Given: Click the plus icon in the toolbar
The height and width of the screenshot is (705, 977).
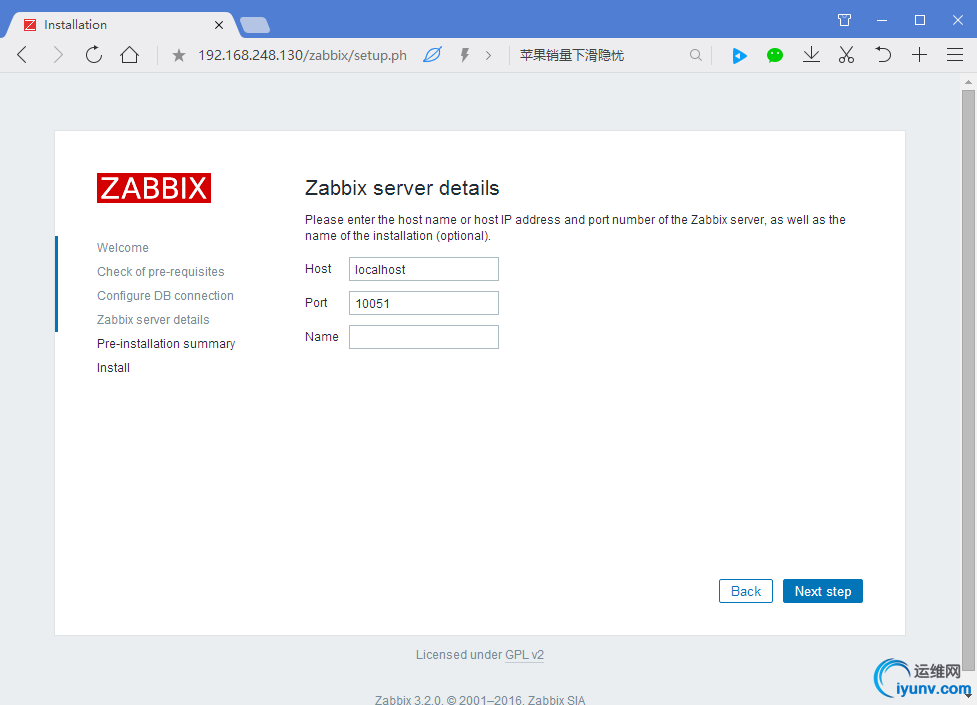Looking at the screenshot, I should (919, 55).
